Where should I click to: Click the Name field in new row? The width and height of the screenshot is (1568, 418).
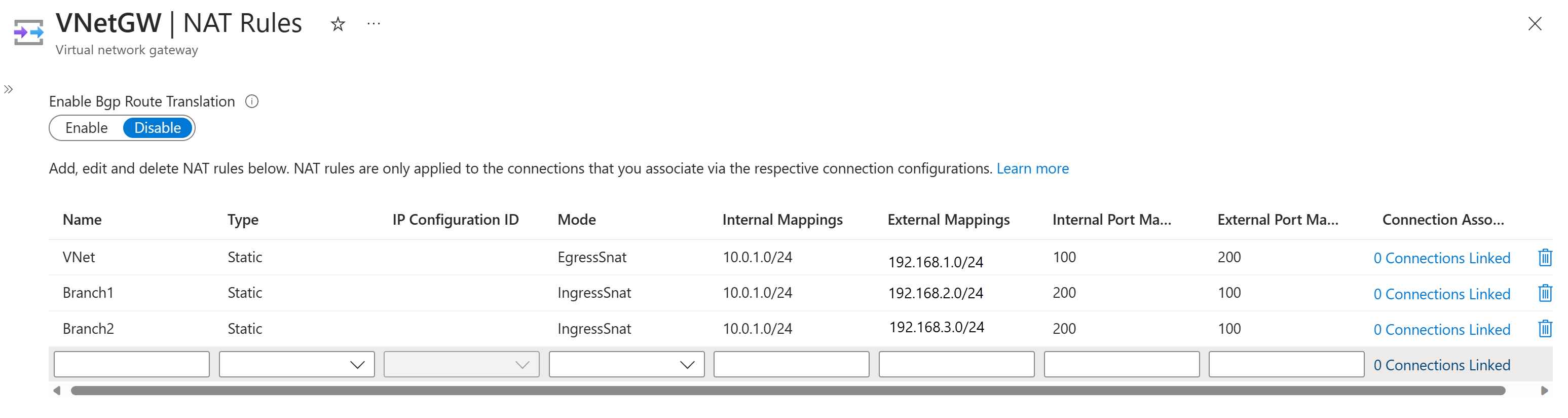pyautogui.click(x=131, y=364)
